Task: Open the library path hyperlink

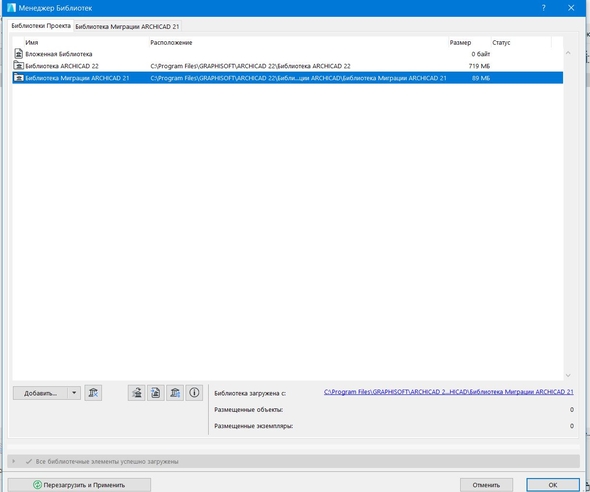Action: pyautogui.click(x=449, y=392)
